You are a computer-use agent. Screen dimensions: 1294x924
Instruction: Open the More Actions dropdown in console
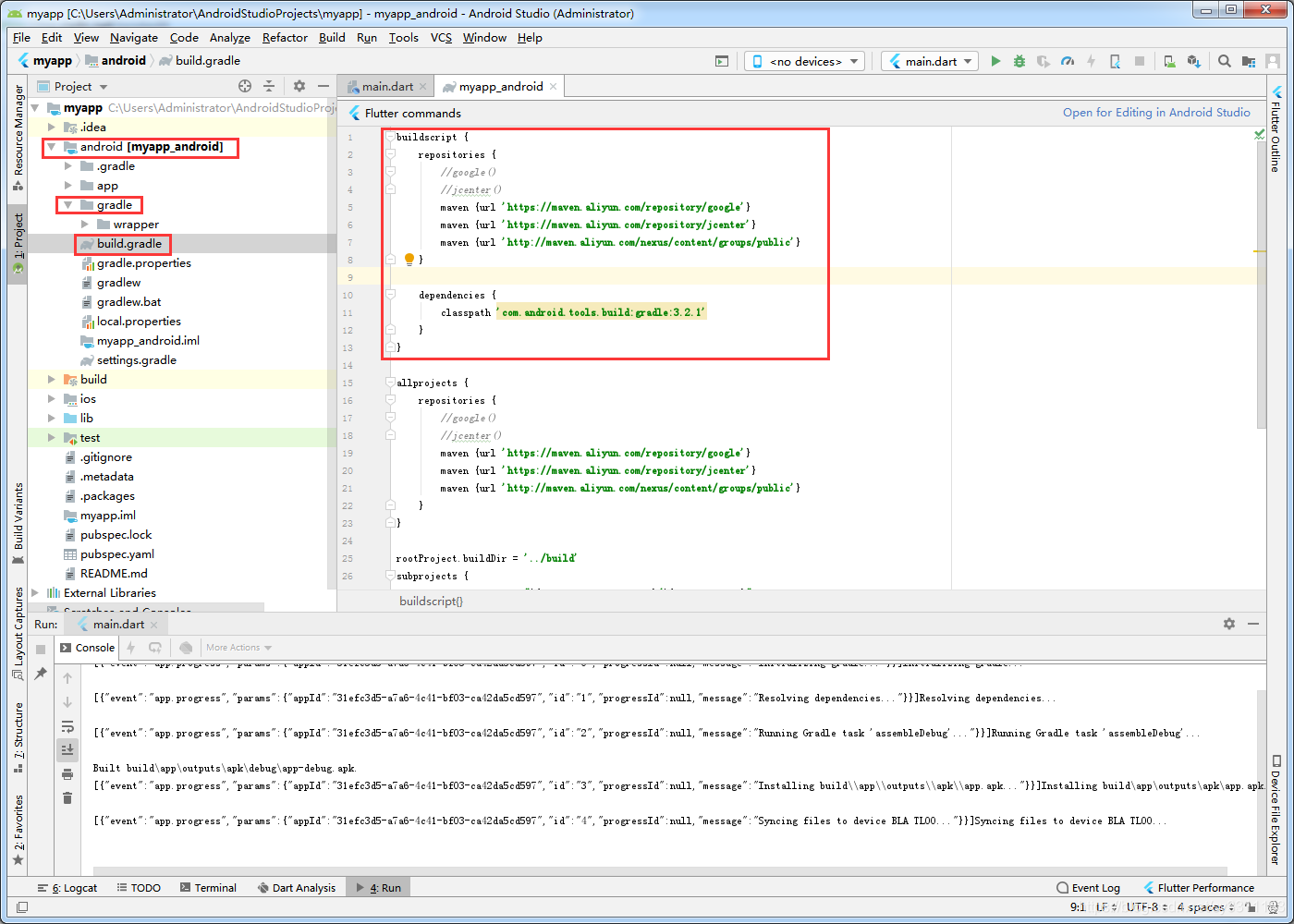(x=238, y=648)
